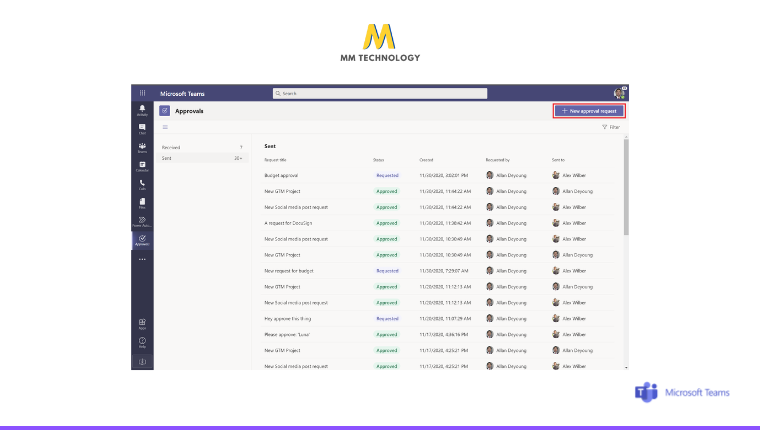Open A request for DocuSign

click(x=288, y=223)
